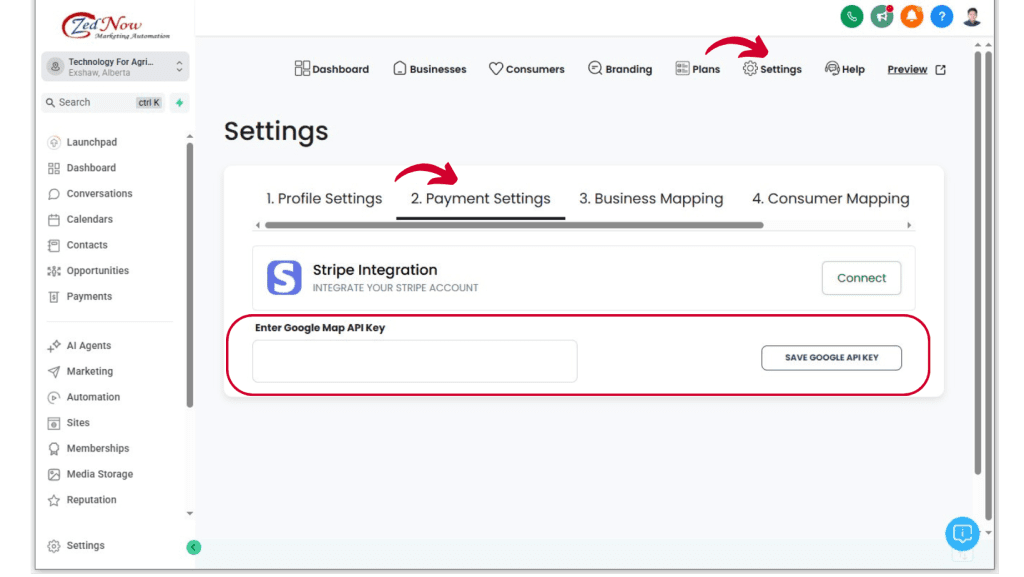The width and height of the screenshot is (1024, 577).
Task: Open announcements via the megaphone icon
Action: [x=881, y=17]
